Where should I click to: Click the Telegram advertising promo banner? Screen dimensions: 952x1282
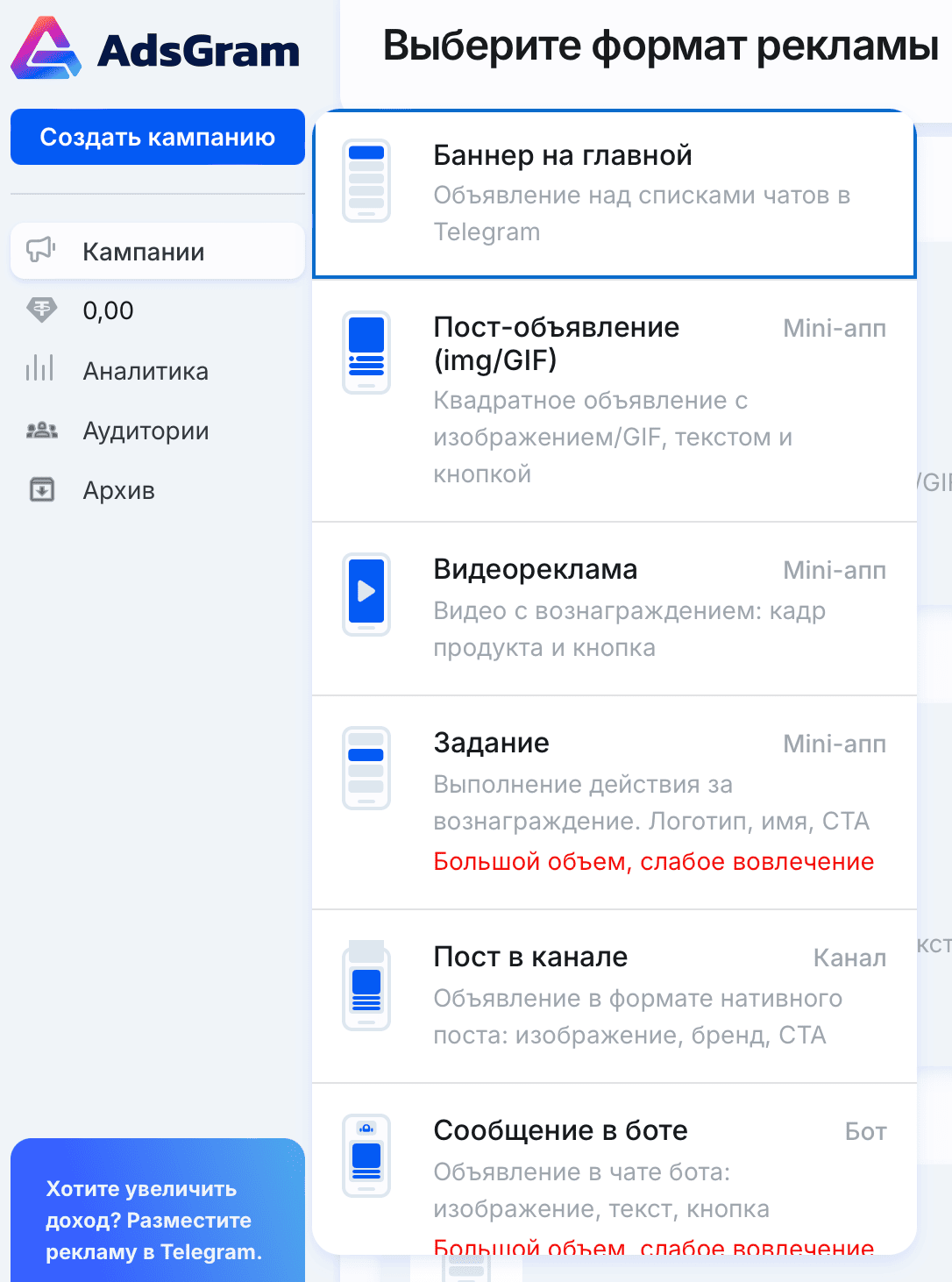[x=158, y=1219]
